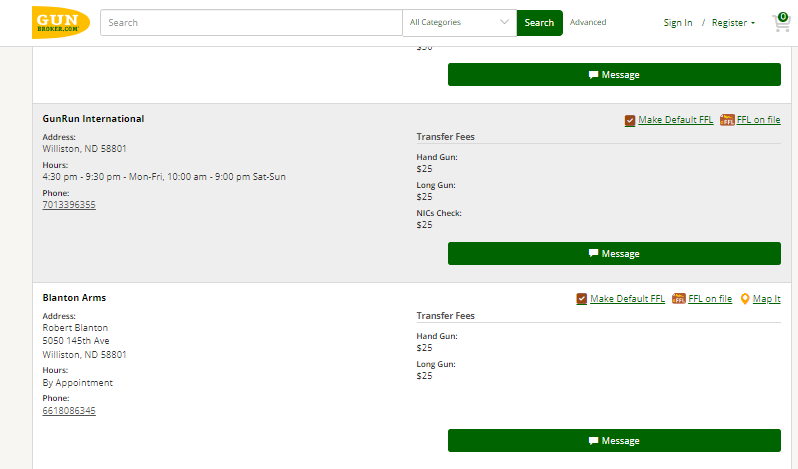Call GunRun phone number 7013396355
The width and height of the screenshot is (798, 469).
[69, 204]
